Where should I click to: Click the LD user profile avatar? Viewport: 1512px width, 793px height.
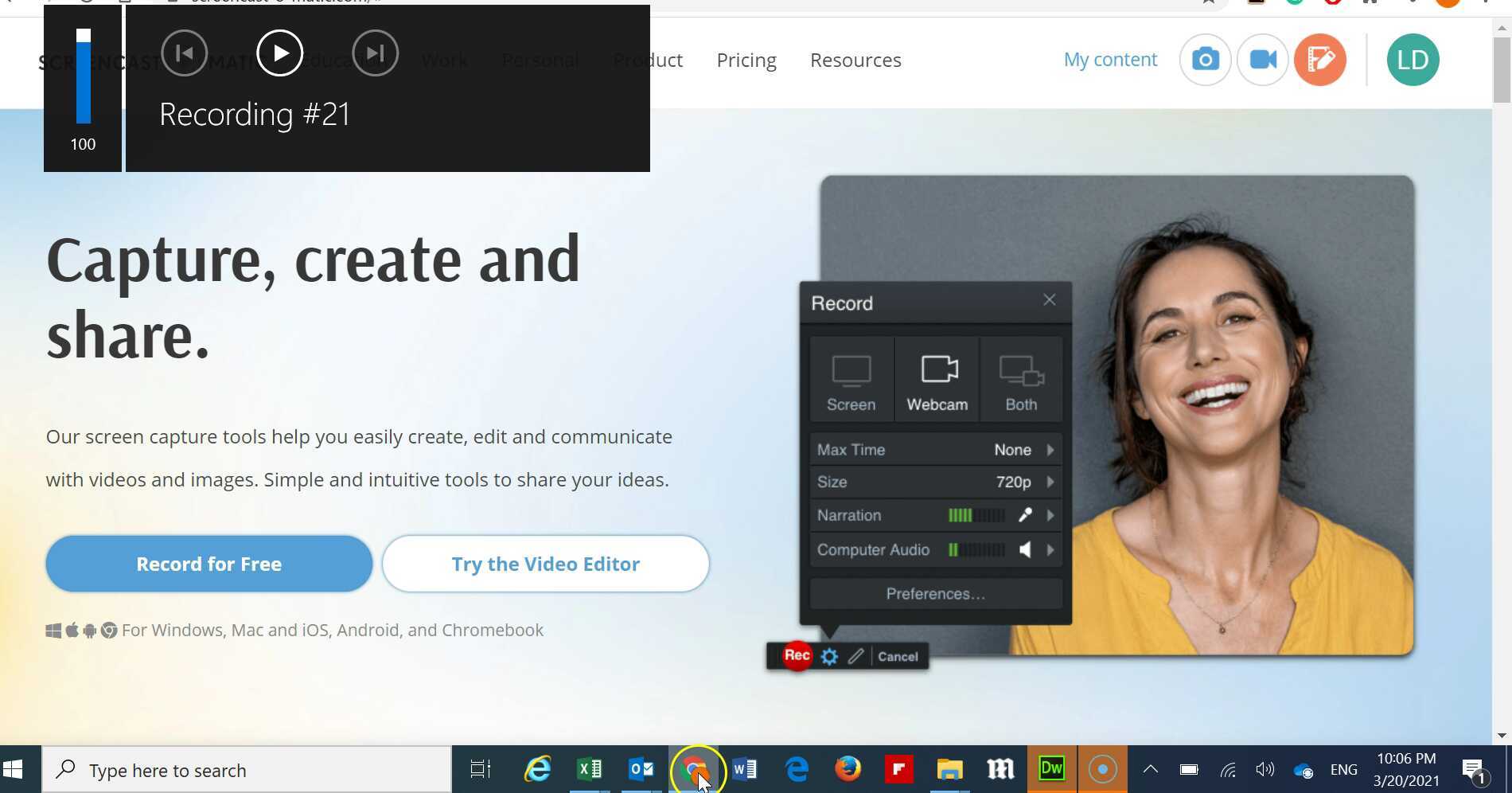[1413, 60]
